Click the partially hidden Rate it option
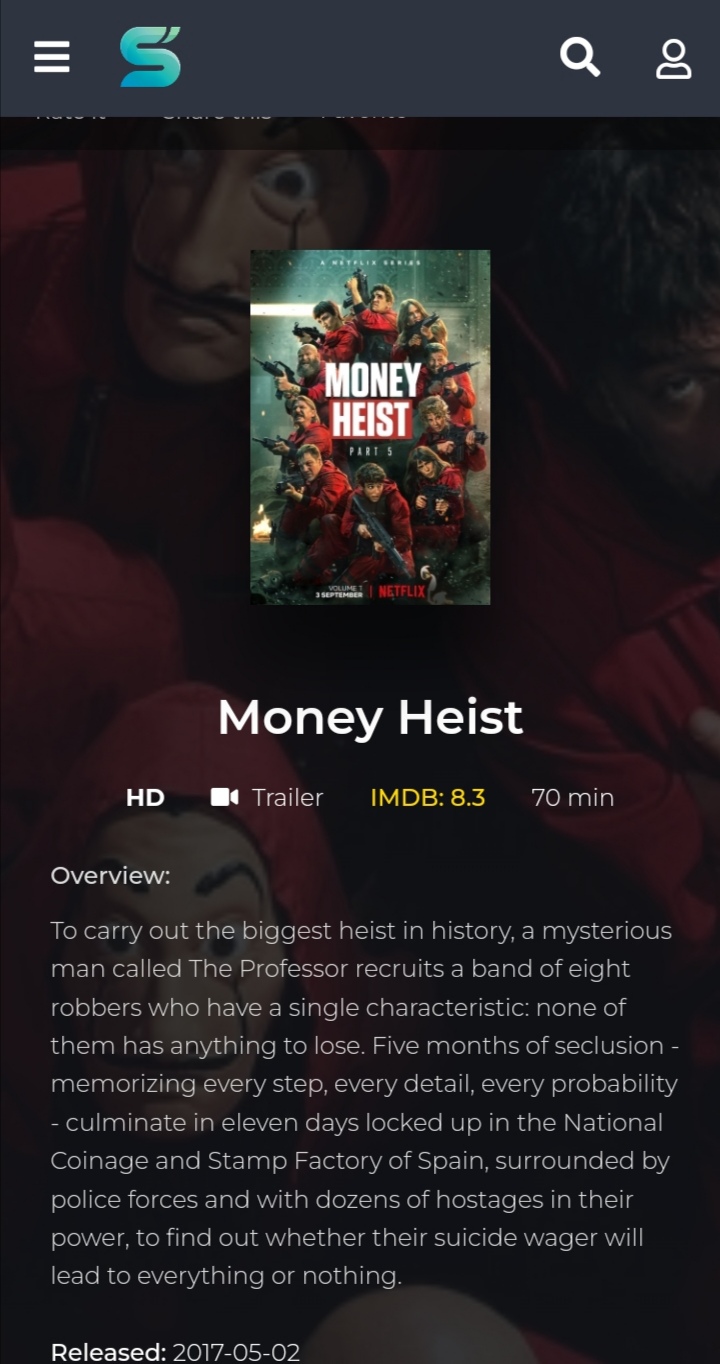 tap(71, 113)
